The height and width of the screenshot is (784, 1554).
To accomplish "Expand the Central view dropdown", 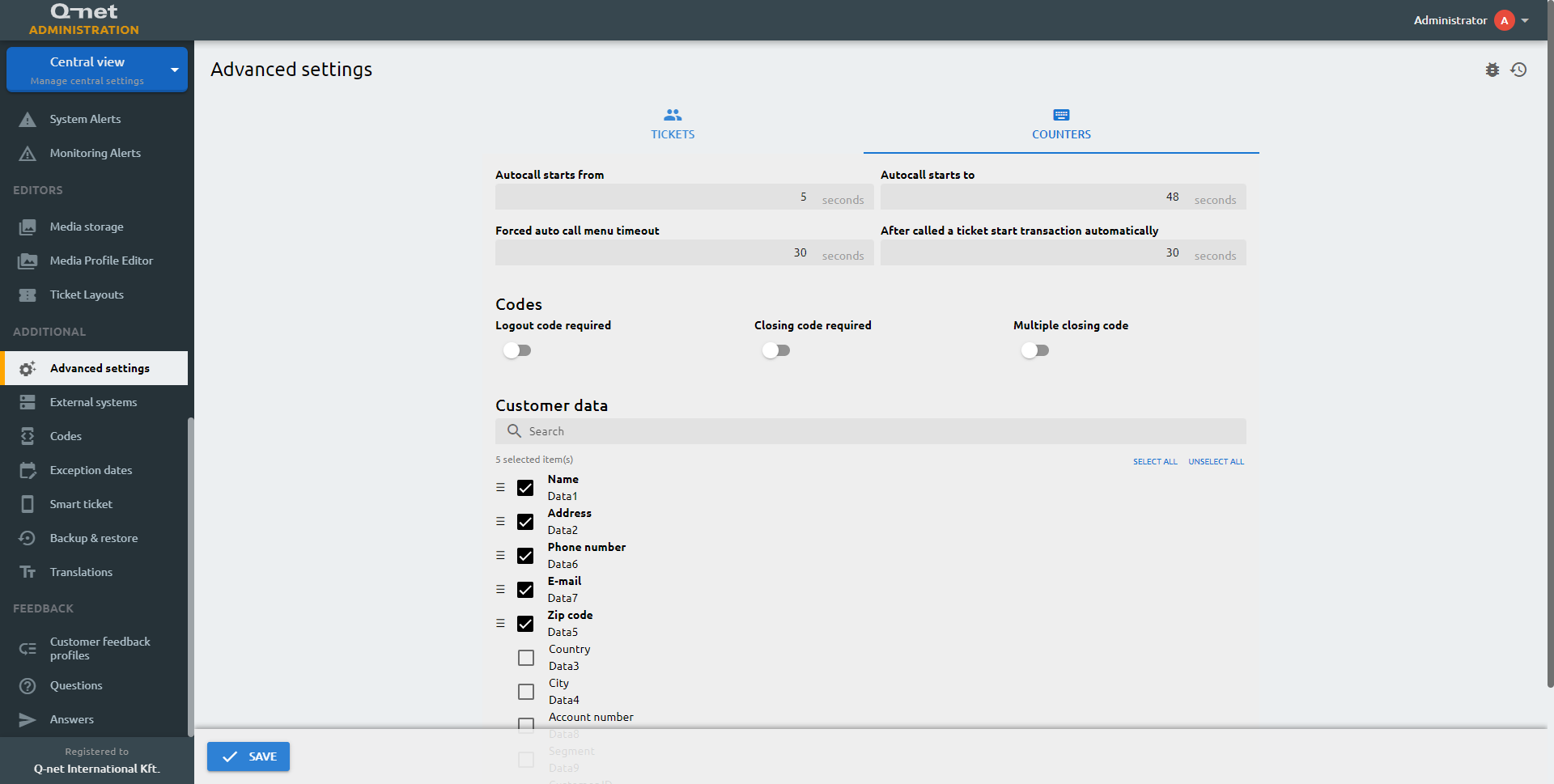I will 97,70.
